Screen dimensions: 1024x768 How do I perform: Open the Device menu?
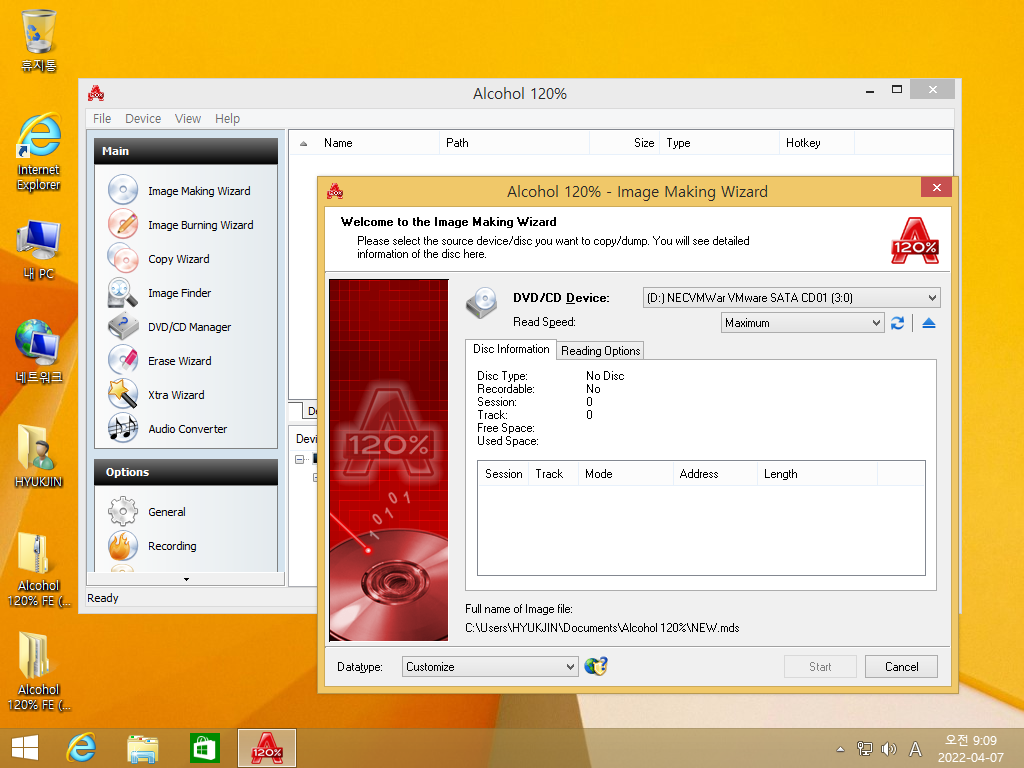(x=143, y=118)
